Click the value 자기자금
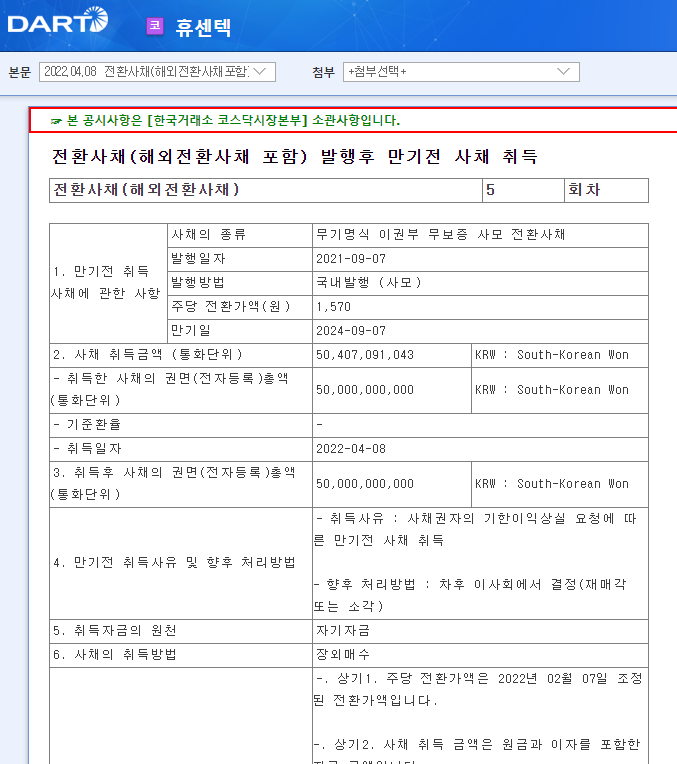Viewport: 677px width, 764px height. [x=343, y=631]
